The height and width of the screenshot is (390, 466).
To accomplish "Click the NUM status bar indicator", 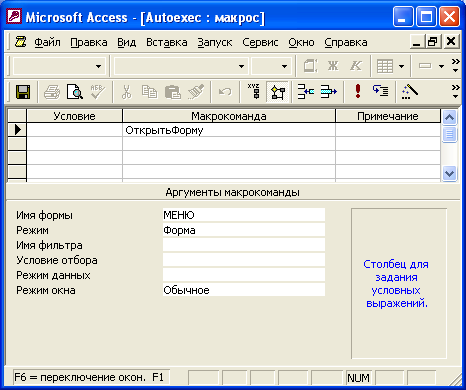I will 358,378.
